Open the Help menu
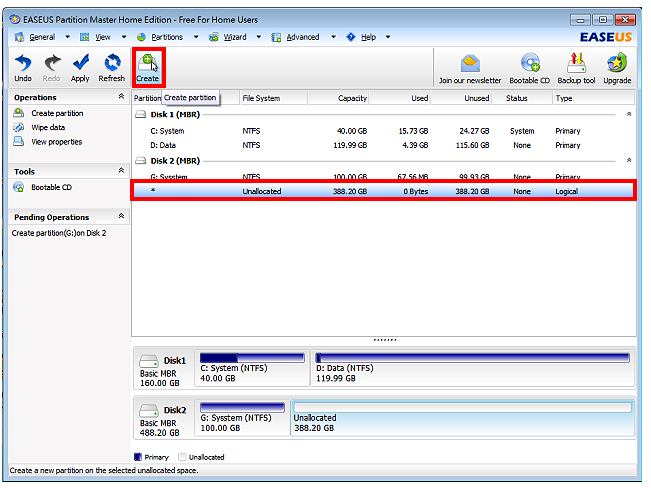The width and height of the screenshot is (651, 488). point(368,37)
